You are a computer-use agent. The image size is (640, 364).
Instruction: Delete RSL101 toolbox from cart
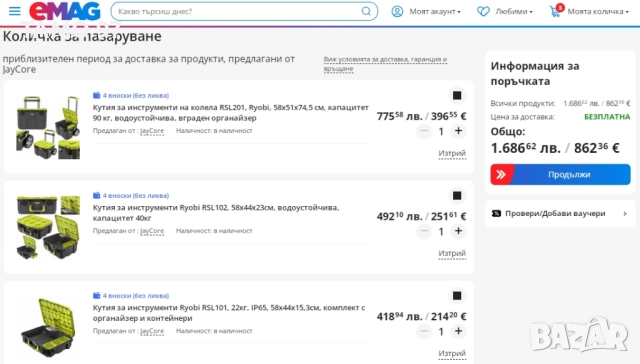[452, 353]
